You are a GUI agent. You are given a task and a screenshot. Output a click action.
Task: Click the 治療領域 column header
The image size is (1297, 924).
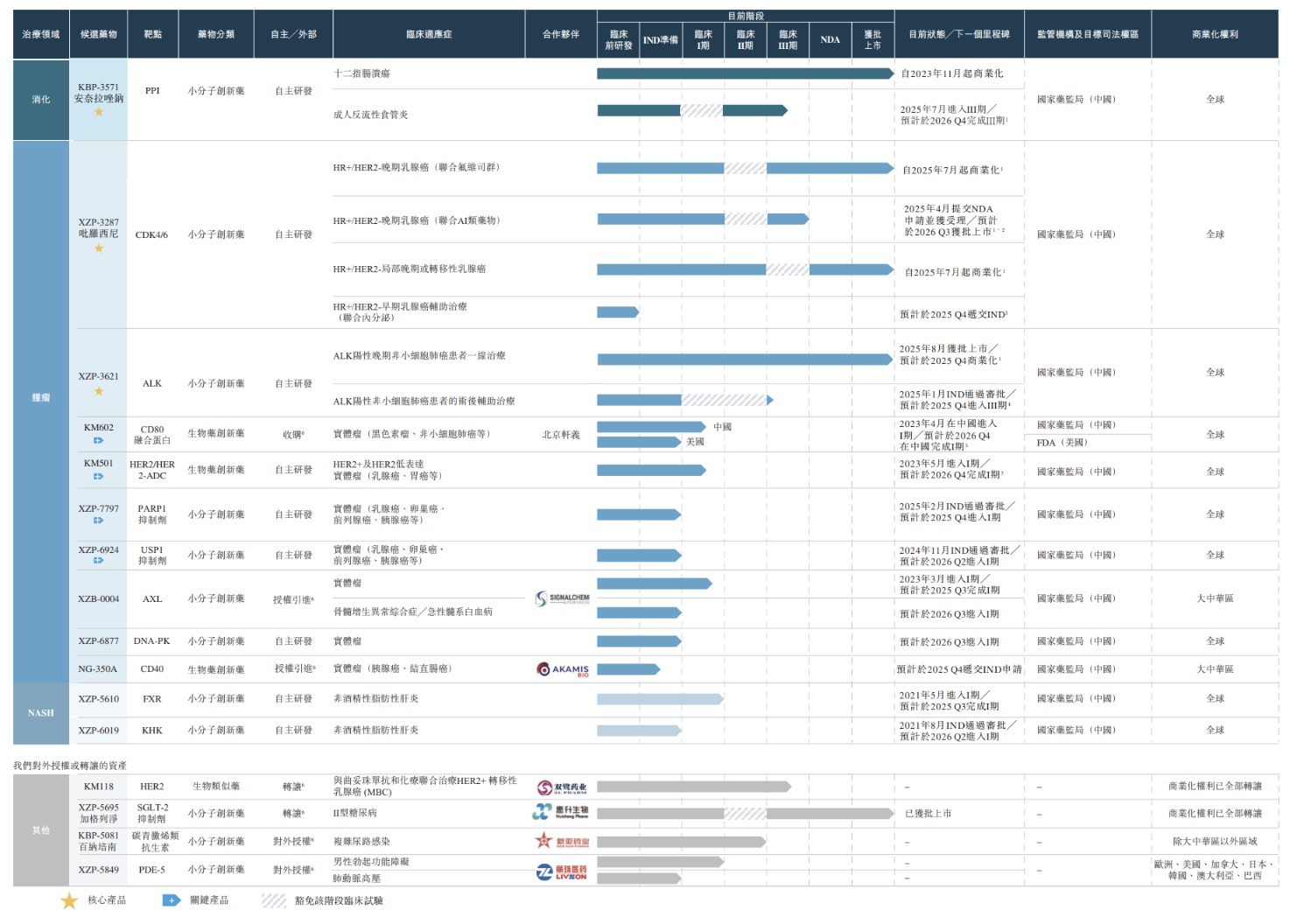pyautogui.click(x=41, y=34)
